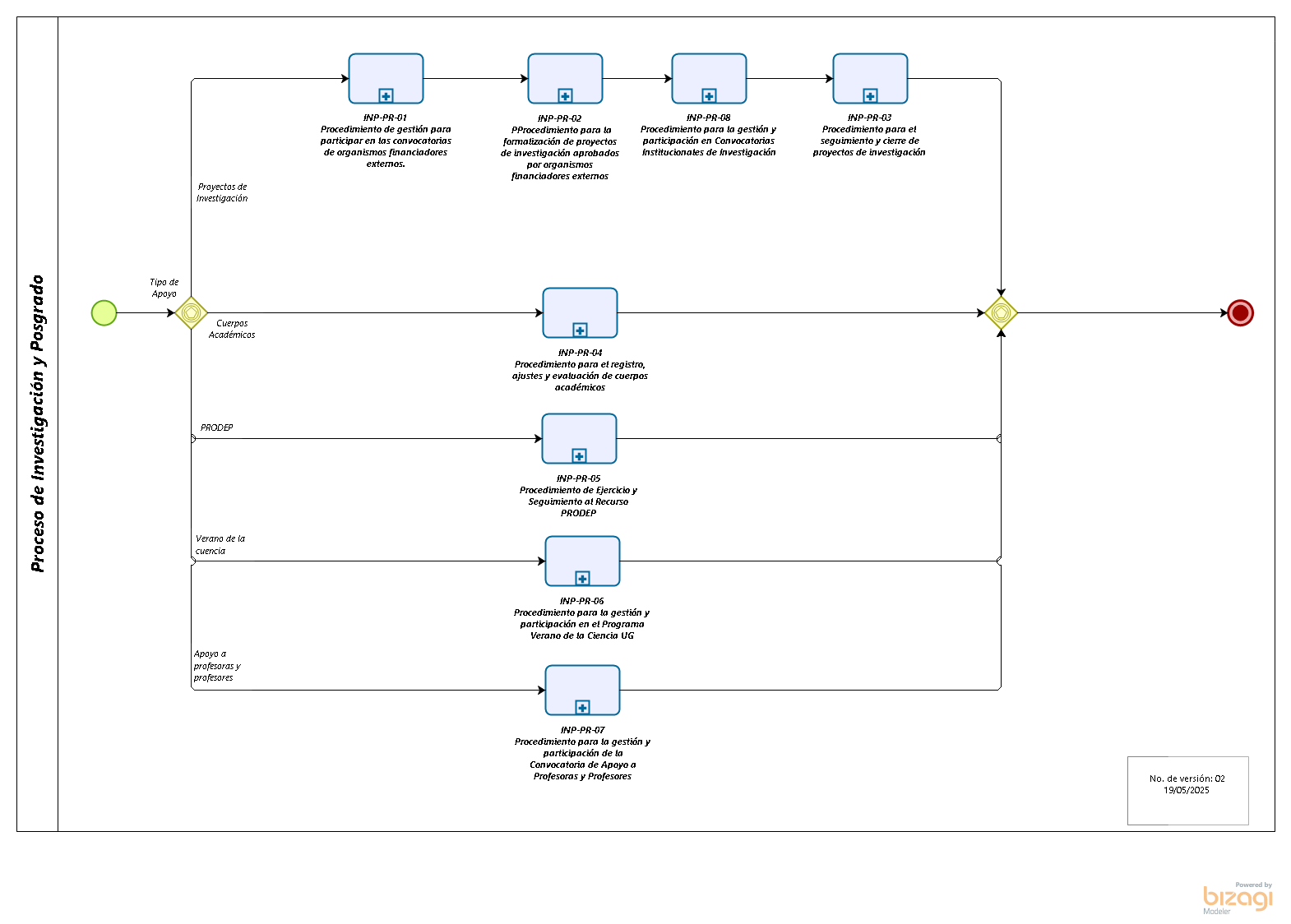The width and height of the screenshot is (1291, 924).
Task: Click the Proyectos de Investigación flow label
Action: [x=222, y=192]
